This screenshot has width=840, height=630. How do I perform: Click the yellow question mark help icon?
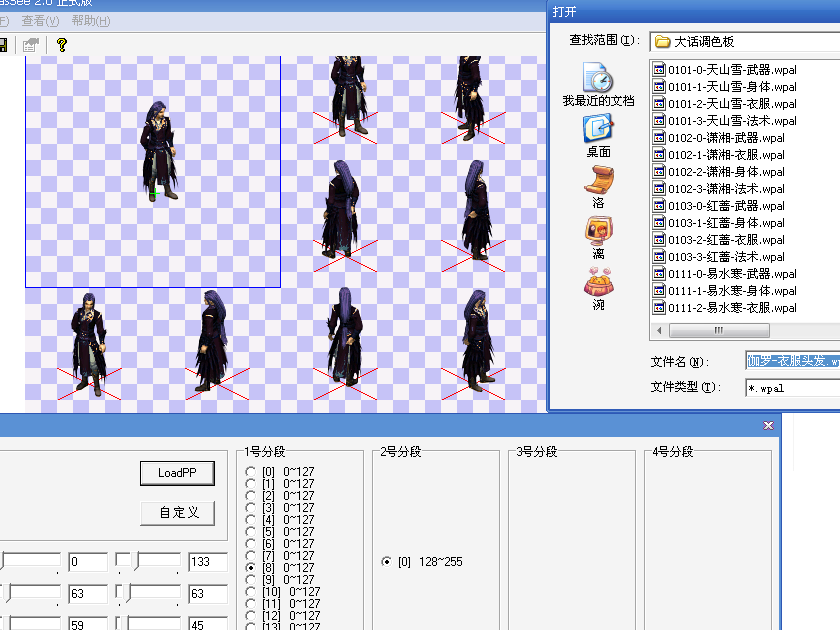coord(62,45)
